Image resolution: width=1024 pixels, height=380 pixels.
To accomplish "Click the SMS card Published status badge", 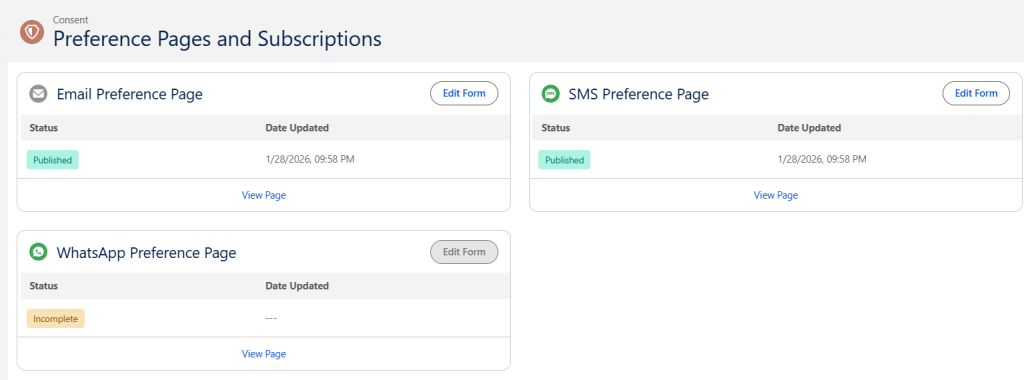I will (x=564, y=160).
